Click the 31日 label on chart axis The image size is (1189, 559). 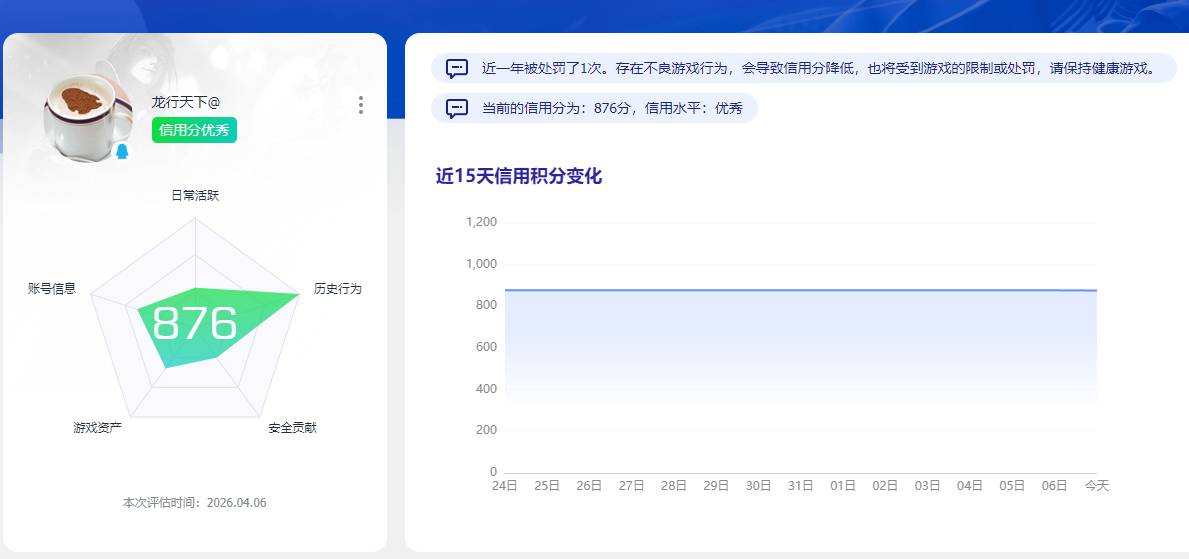pyautogui.click(x=800, y=486)
